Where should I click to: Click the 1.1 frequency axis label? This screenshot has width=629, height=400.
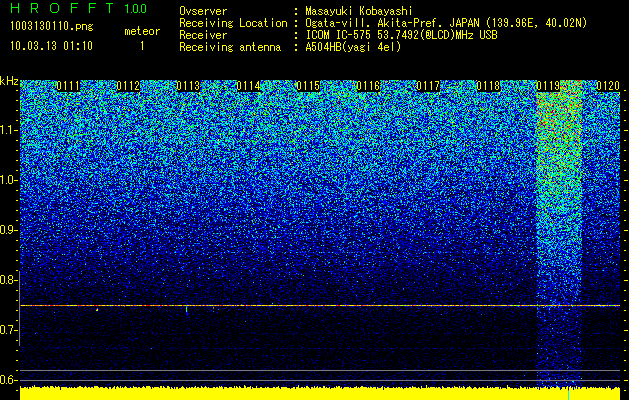pyautogui.click(x=8, y=130)
